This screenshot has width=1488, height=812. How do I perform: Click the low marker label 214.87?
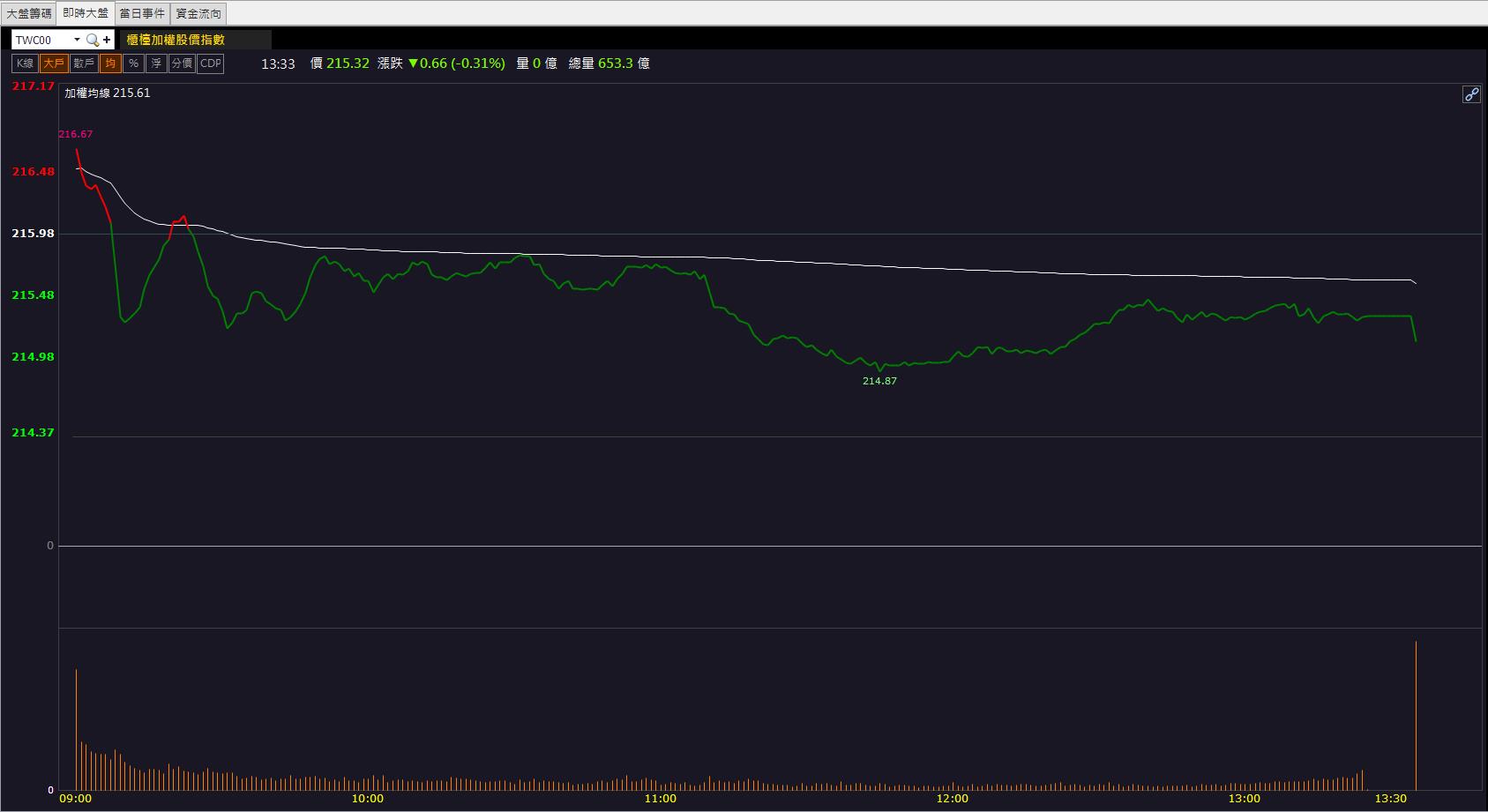point(879,381)
